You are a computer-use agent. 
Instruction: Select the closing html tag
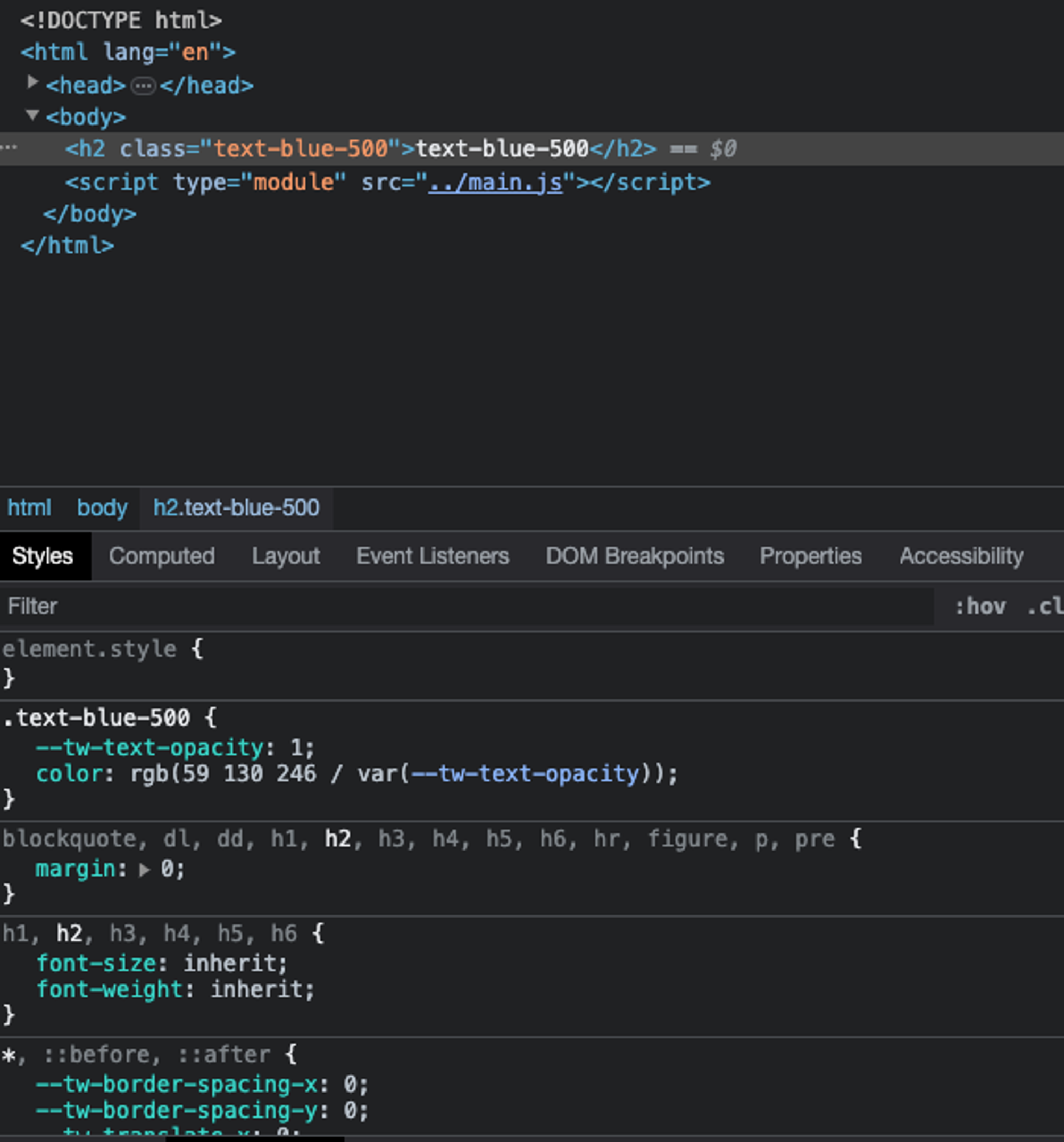coord(67,246)
